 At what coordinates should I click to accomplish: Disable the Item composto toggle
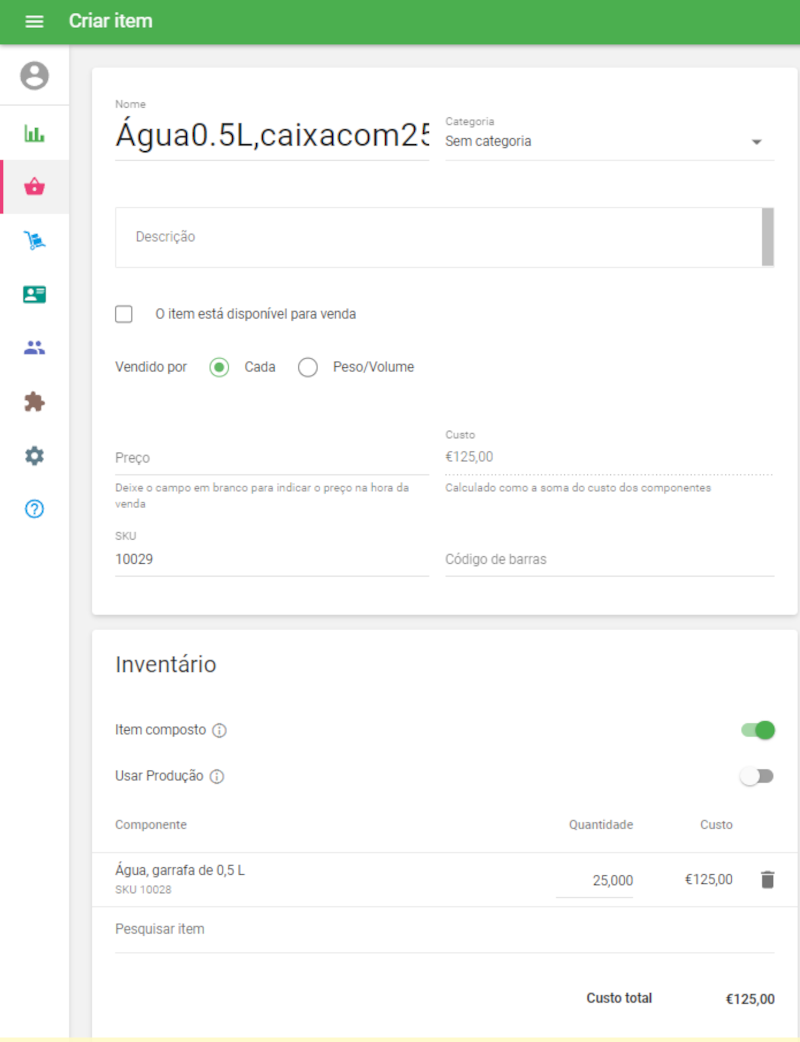[758, 730]
